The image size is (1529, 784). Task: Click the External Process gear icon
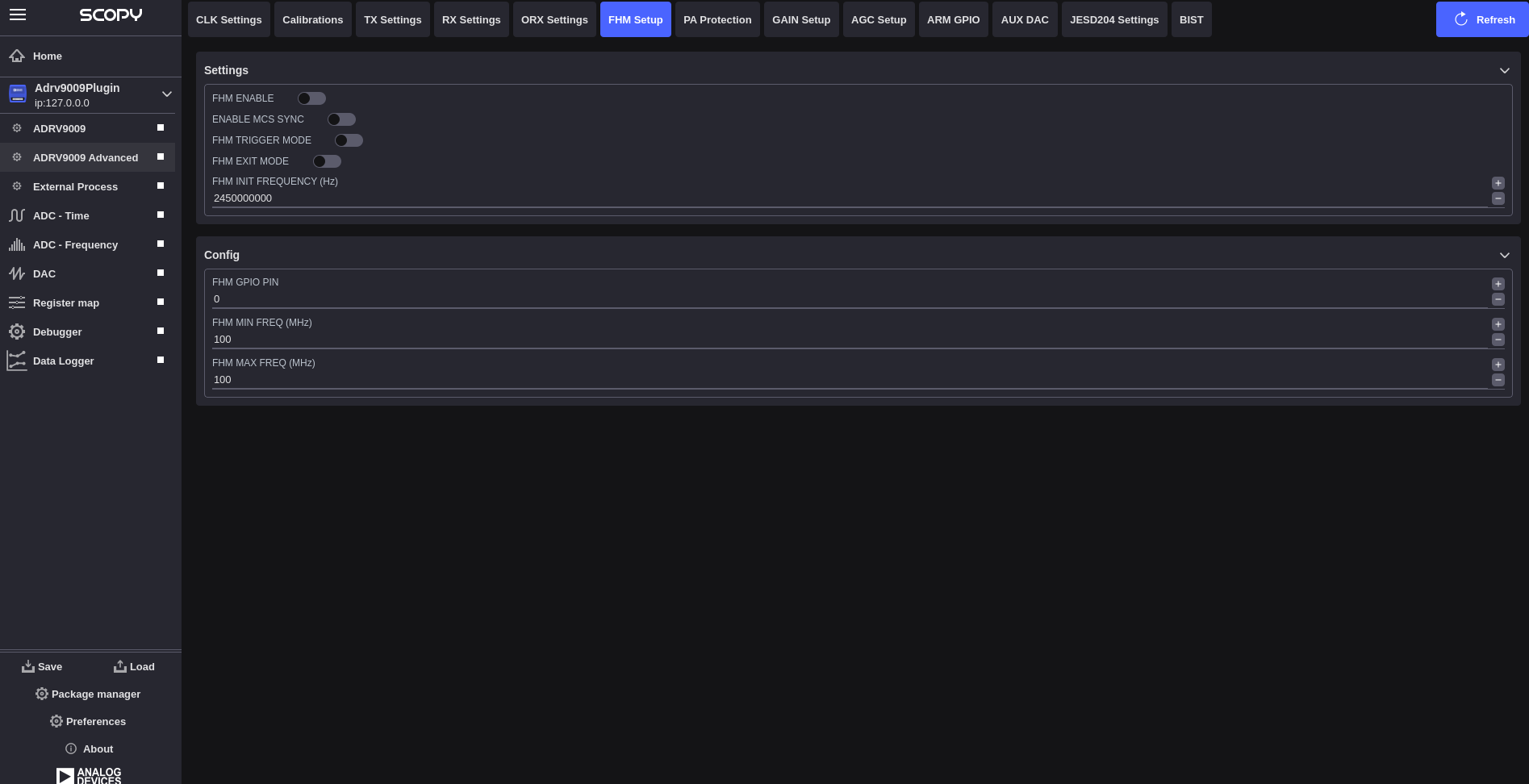tap(17, 186)
